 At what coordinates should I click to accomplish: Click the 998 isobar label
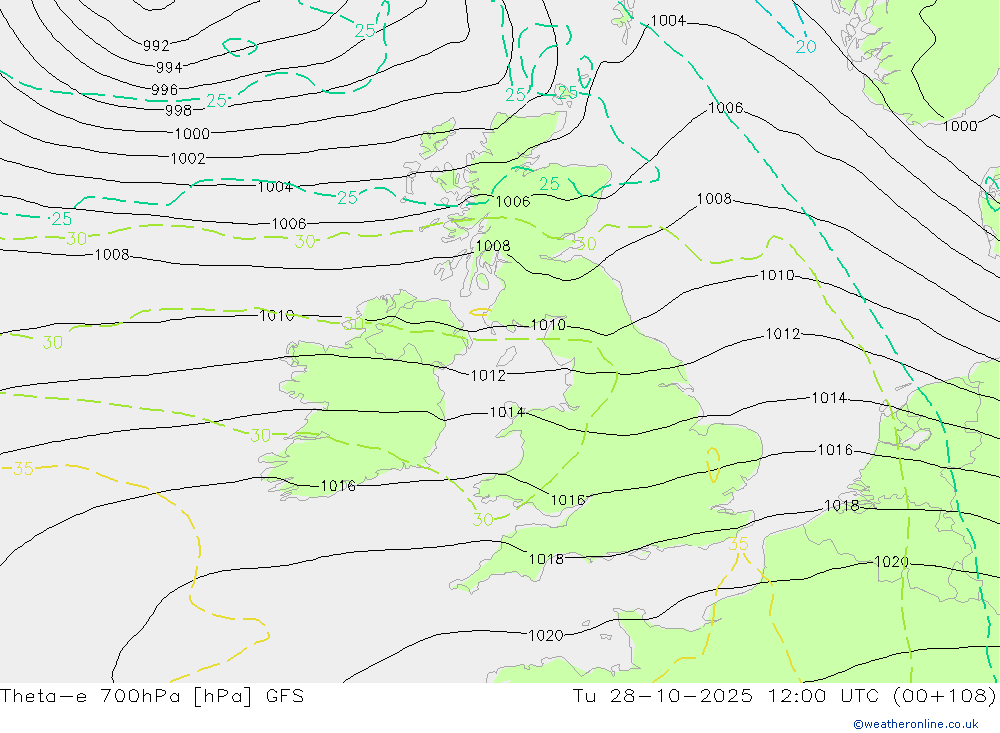click(179, 110)
